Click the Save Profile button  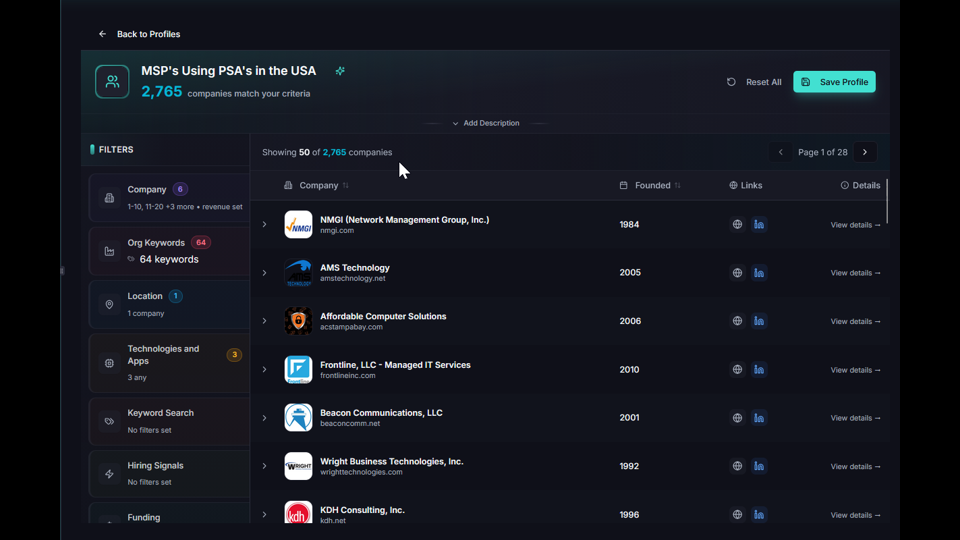tap(834, 82)
